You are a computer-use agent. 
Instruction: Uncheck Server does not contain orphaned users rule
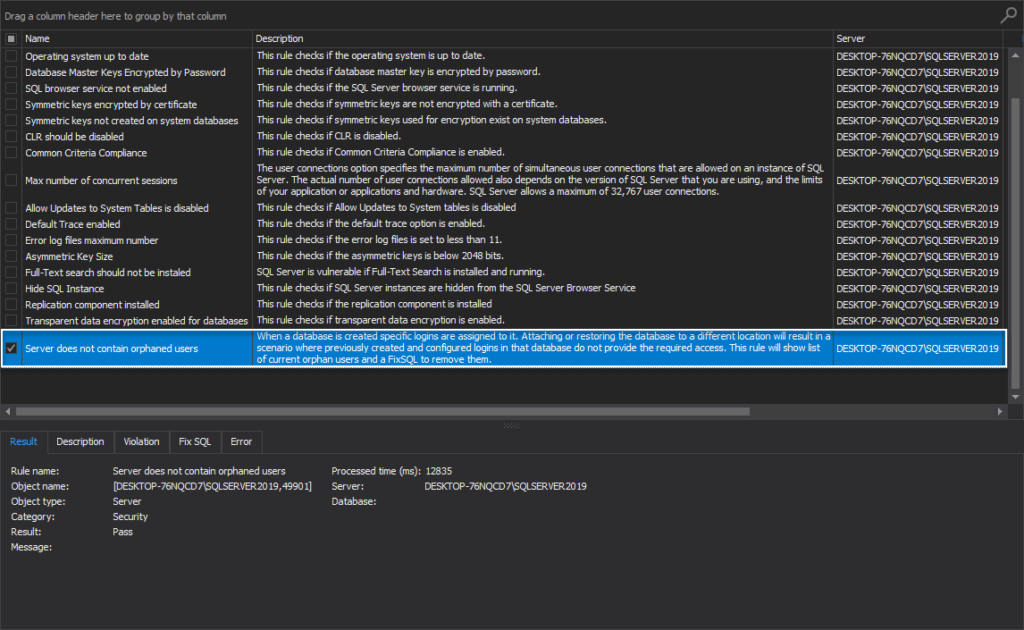click(x=9, y=348)
